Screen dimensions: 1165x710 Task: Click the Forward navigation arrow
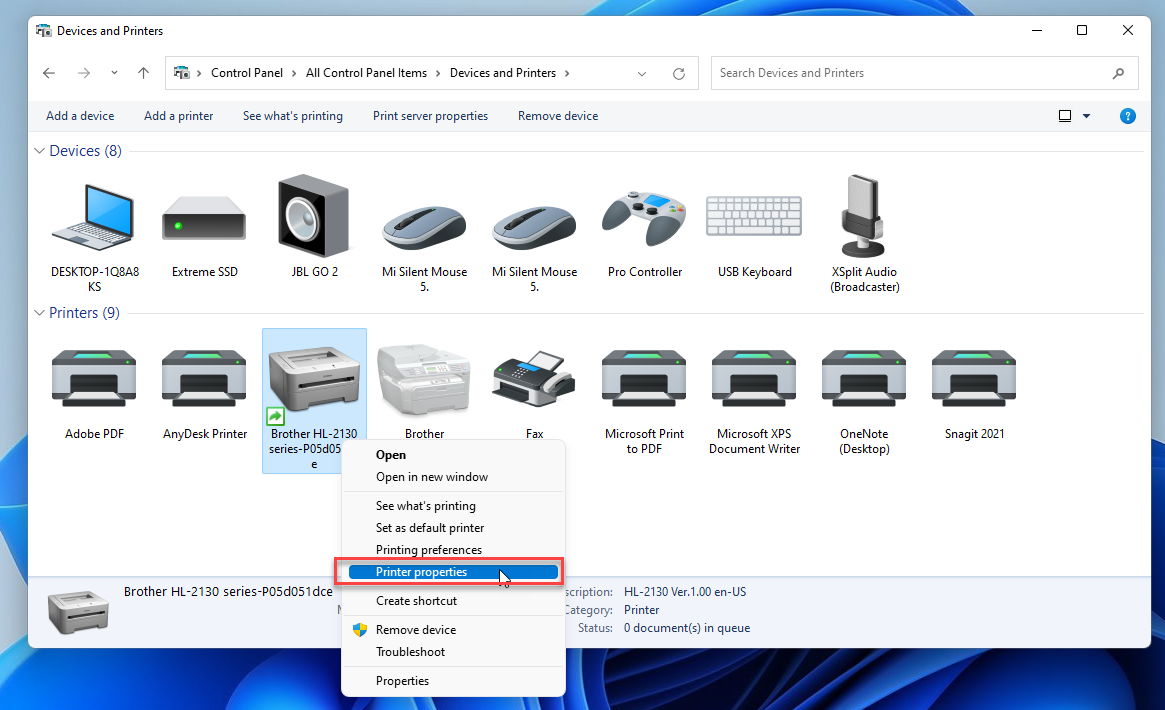pos(84,73)
